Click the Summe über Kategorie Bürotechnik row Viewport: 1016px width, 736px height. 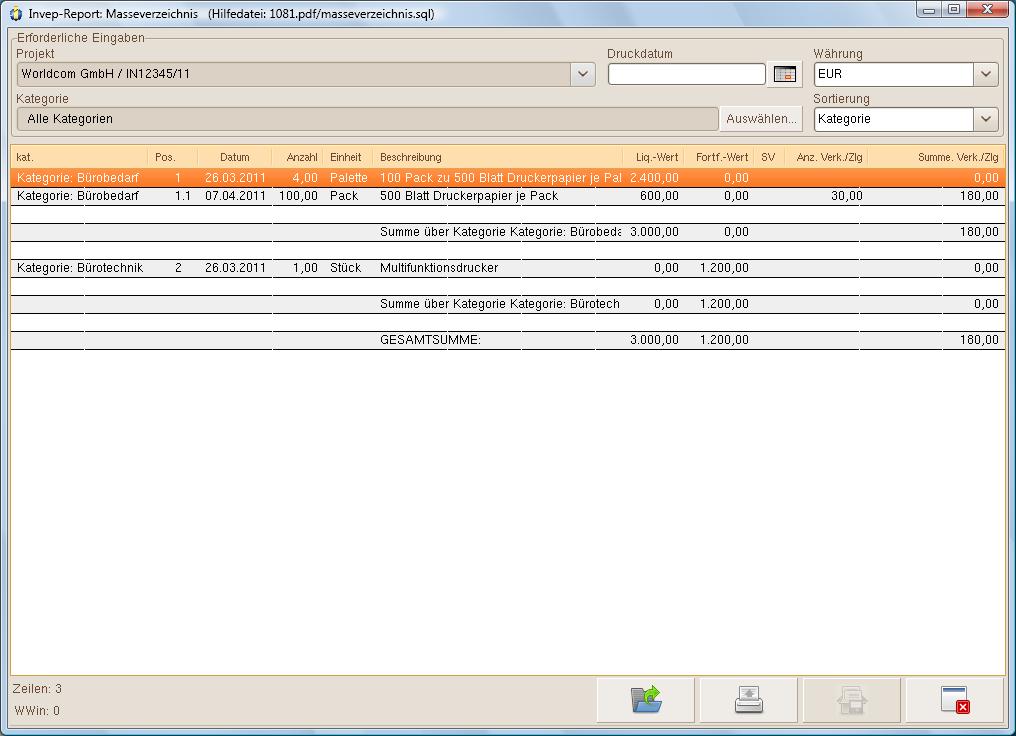pos(508,304)
